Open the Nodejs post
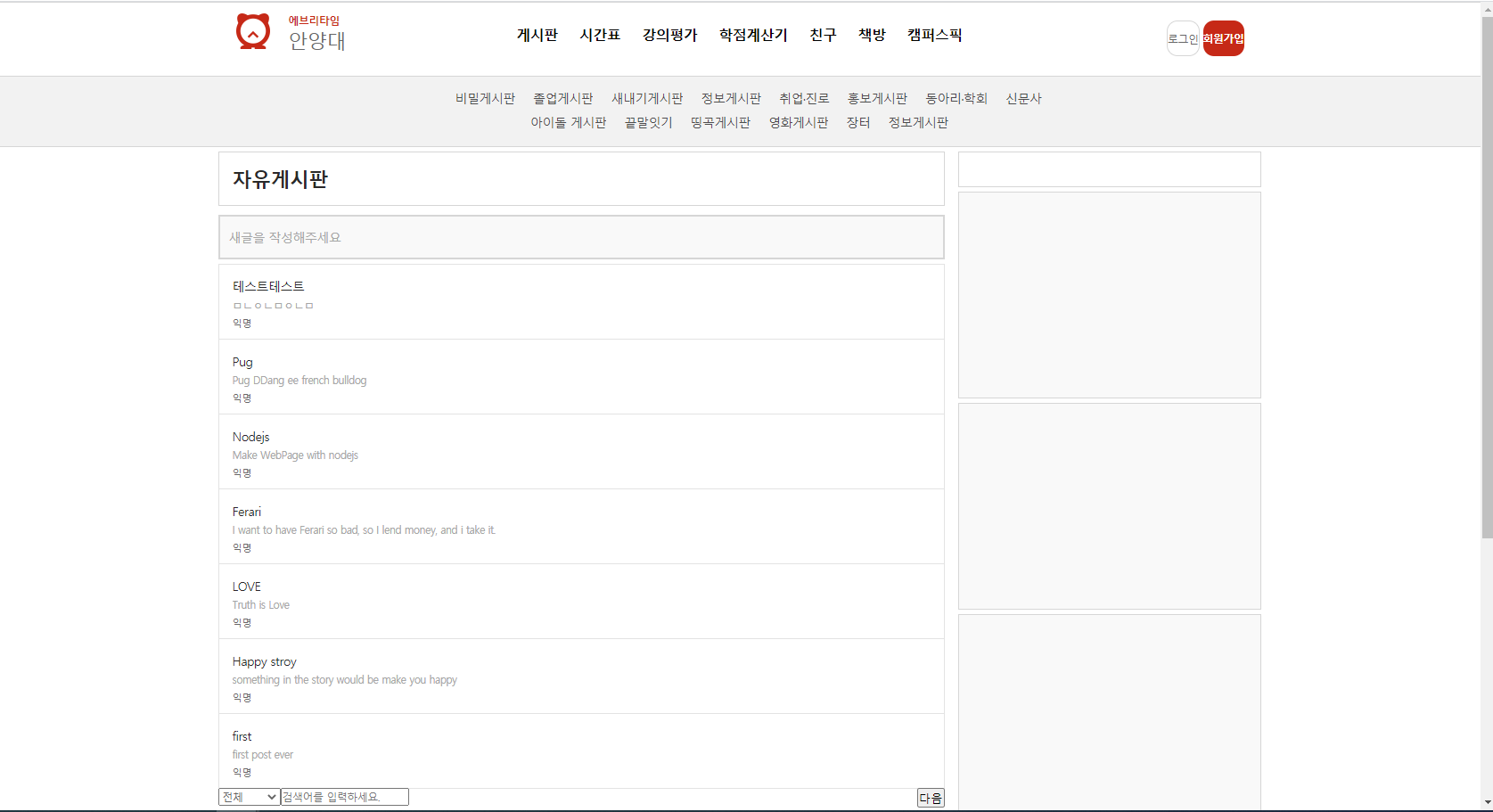This screenshot has width=1493, height=812. [x=250, y=437]
